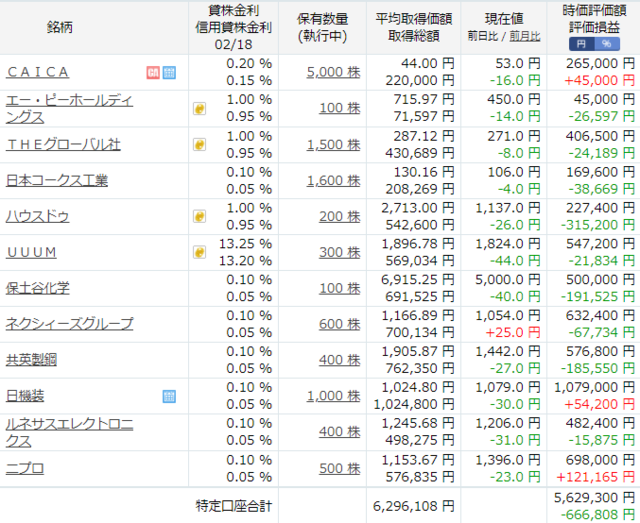Viewport: 640px width, 523px height.
Task: Select ニプロ's +121,165 円 profit value
Action: pos(596,476)
